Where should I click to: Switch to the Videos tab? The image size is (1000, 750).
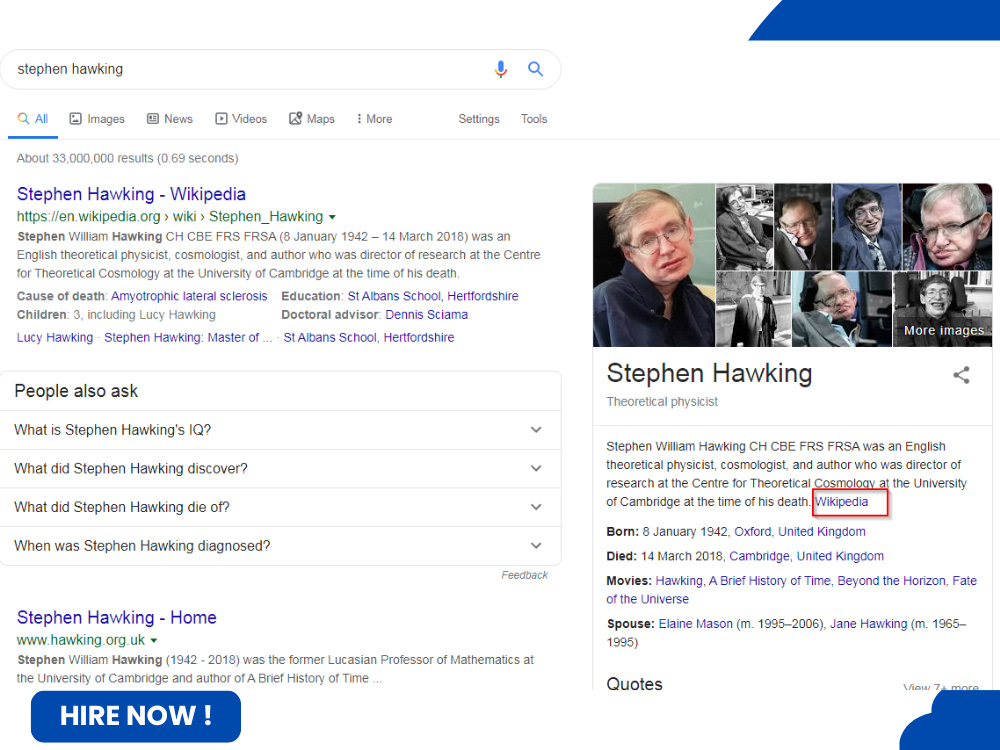pos(241,119)
